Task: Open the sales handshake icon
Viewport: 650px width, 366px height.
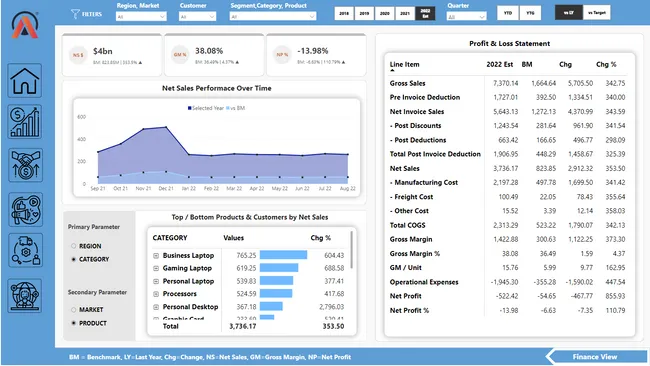Action: 25,165
